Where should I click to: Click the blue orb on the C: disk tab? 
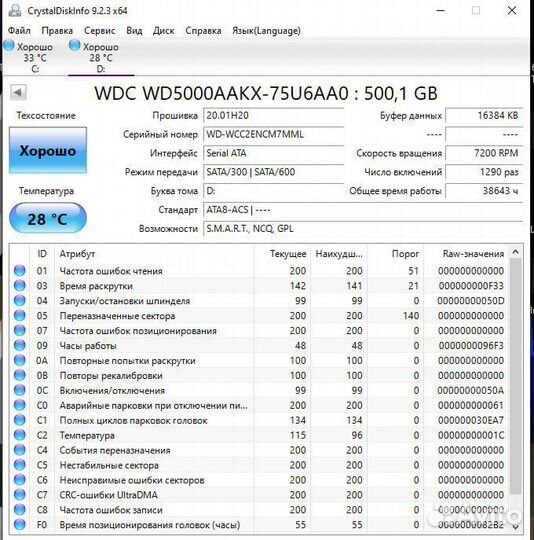pyautogui.click(x=9, y=45)
